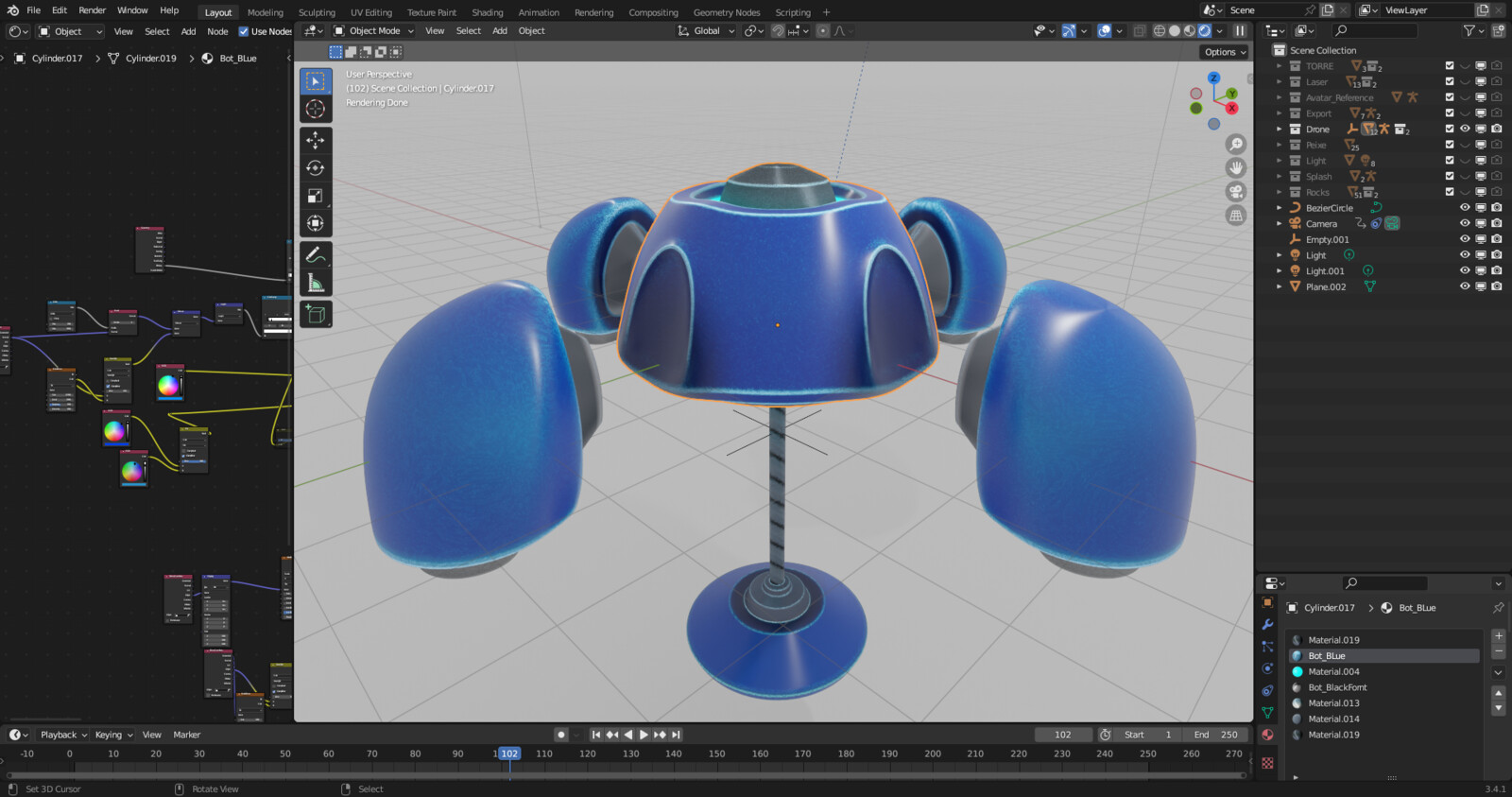Select the Scale tool in viewport toolbar
Viewport: 1512px width, 797px height.
click(316, 196)
